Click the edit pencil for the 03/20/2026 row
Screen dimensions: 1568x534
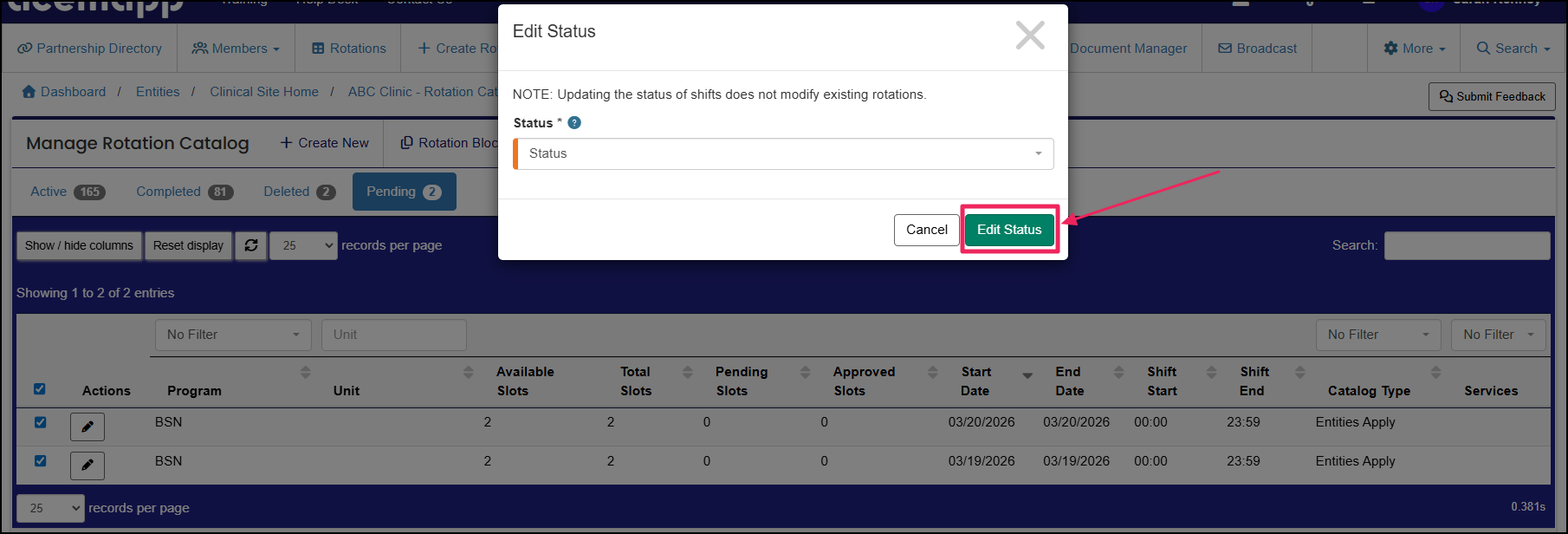87,427
